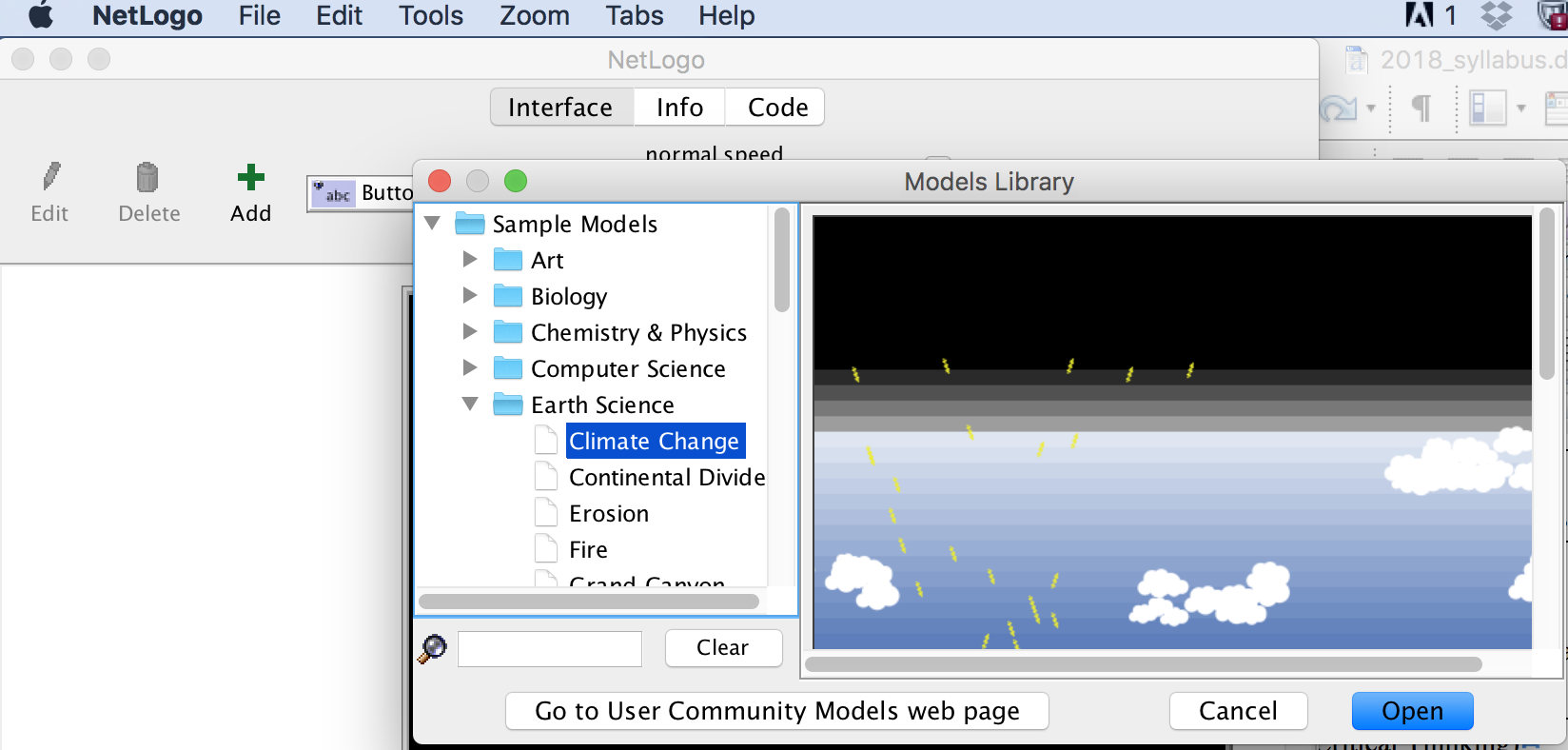
Task: Open the Help menu
Action: (727, 15)
